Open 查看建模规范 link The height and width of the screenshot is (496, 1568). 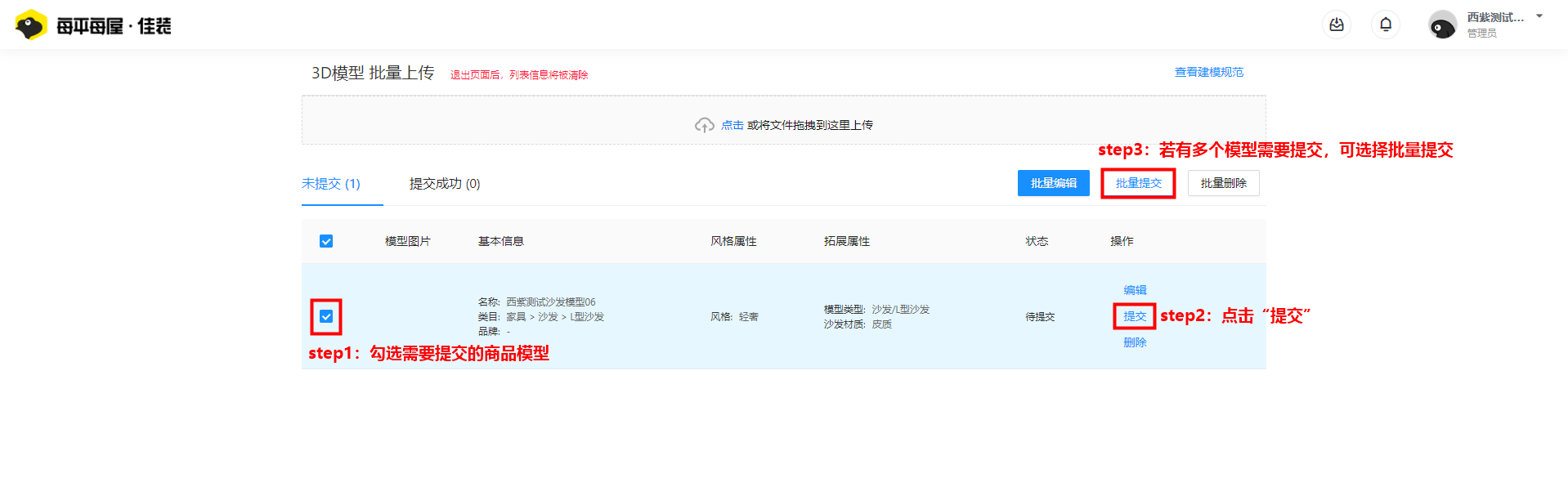[1209, 72]
